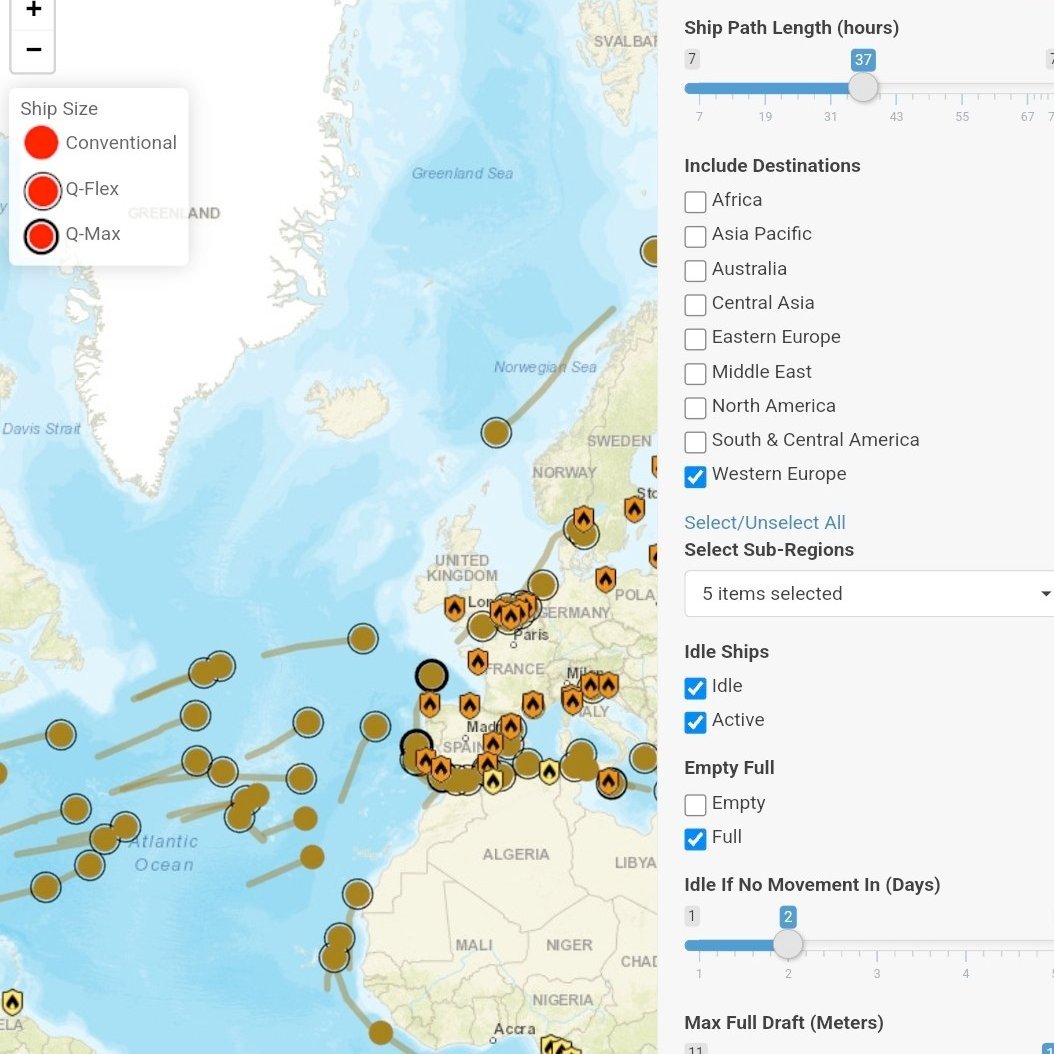1054x1054 pixels.
Task: Click the easternmost terminal icon near Milan
Action: point(608,686)
